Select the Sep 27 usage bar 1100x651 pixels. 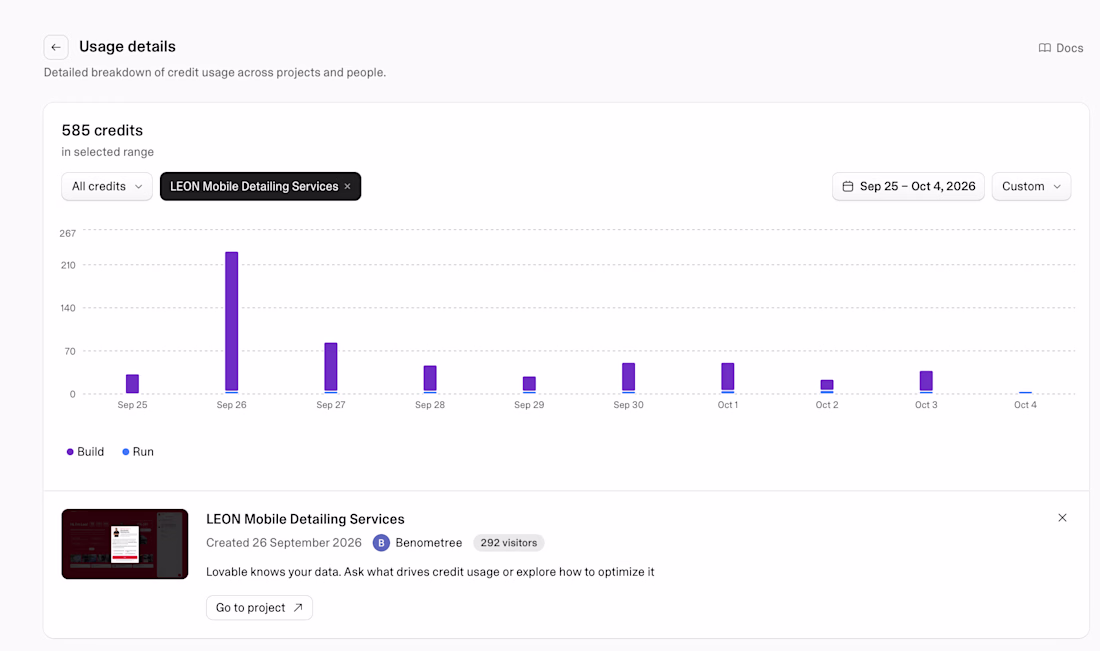tap(331, 368)
